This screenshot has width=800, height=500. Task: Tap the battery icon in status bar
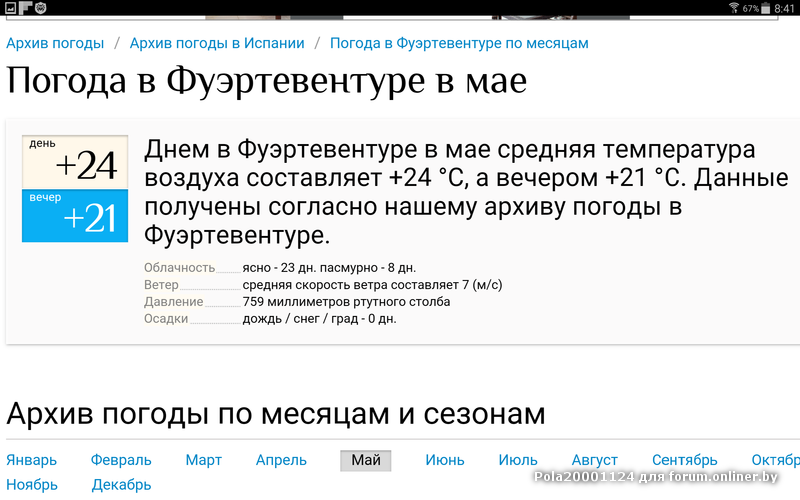pos(765,8)
